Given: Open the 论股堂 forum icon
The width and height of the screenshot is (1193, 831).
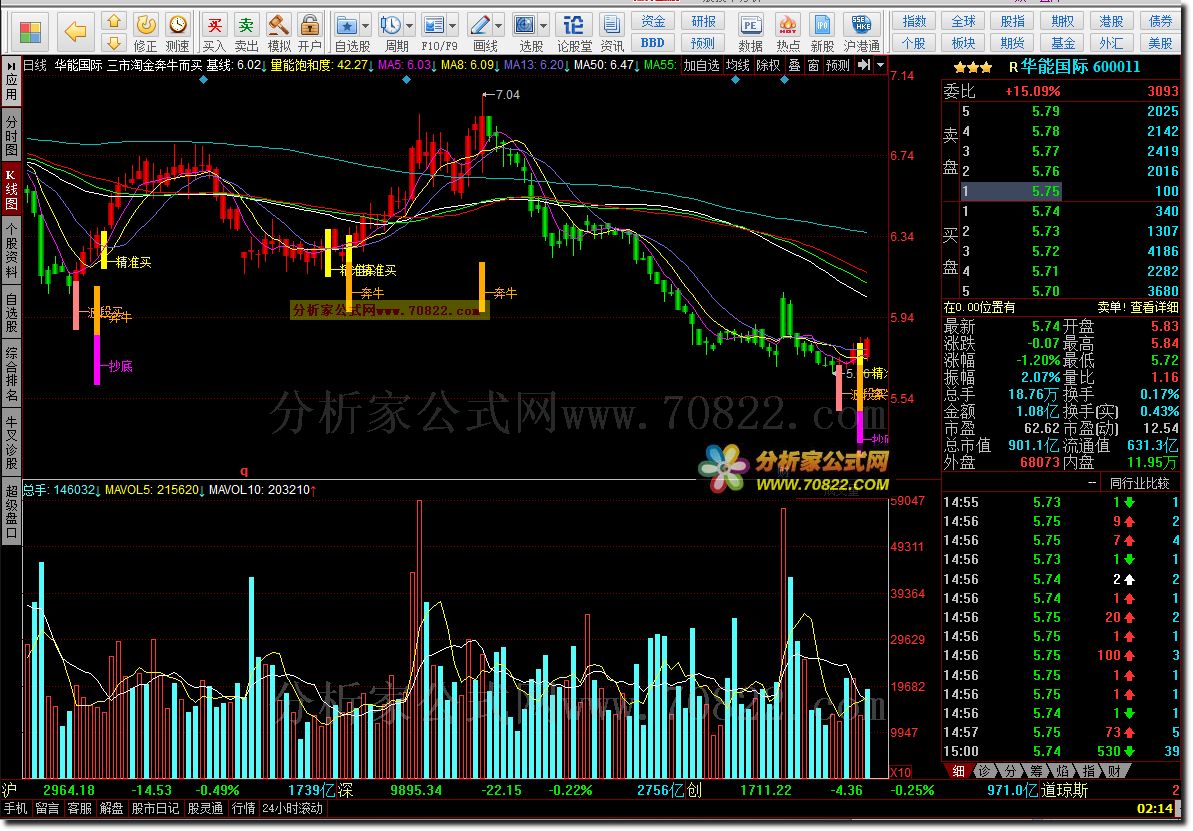Looking at the screenshot, I should point(574,33).
